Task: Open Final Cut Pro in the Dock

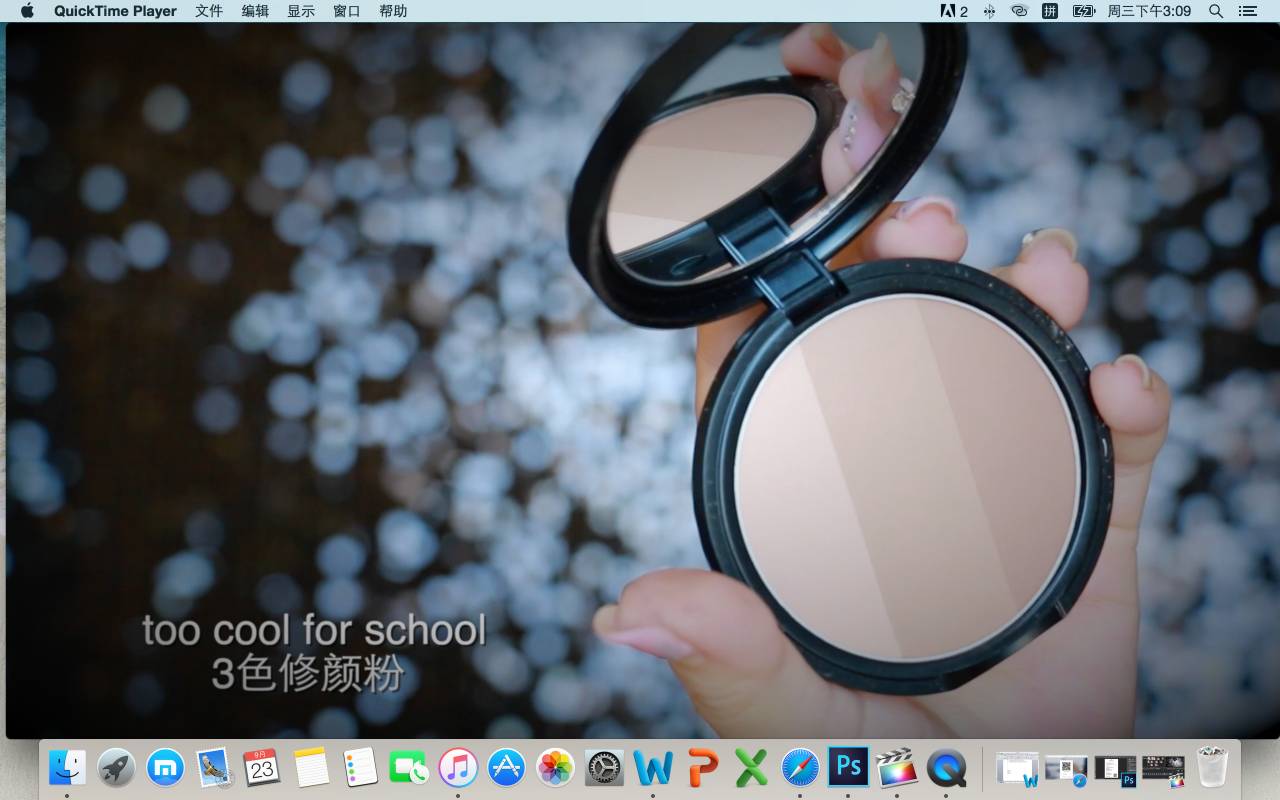Action: click(x=897, y=768)
